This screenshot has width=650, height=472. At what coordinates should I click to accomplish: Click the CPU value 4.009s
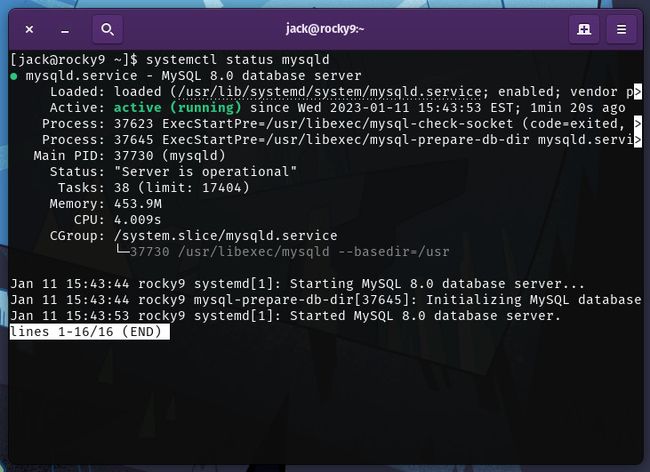[x=138, y=220]
